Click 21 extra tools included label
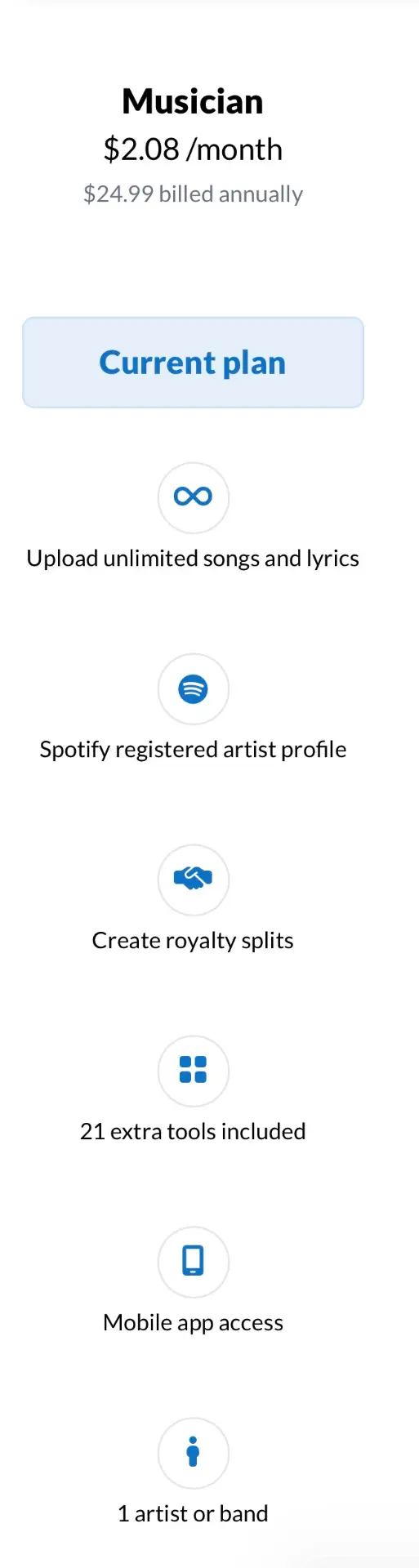This screenshot has height=1568, width=419. [193, 1132]
